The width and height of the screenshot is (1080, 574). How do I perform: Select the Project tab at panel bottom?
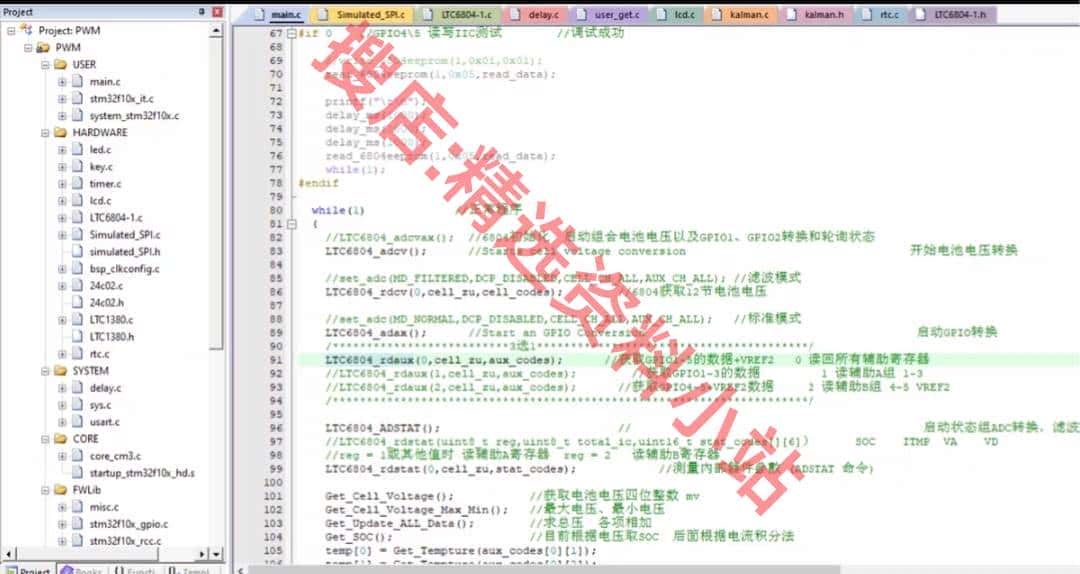[x=28, y=569]
